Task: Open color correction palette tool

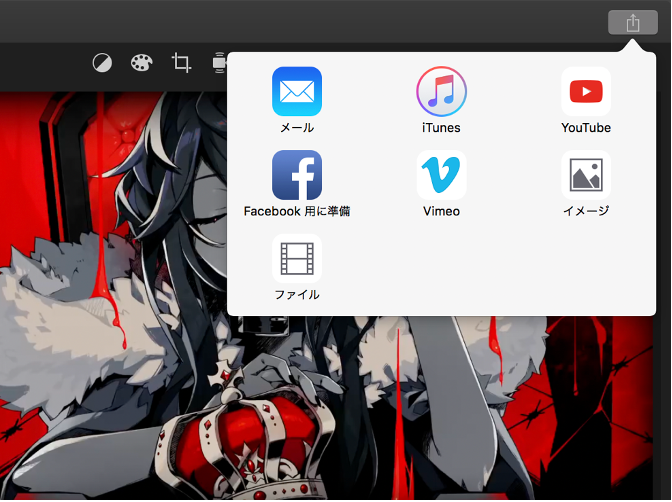Action: pyautogui.click(x=141, y=63)
